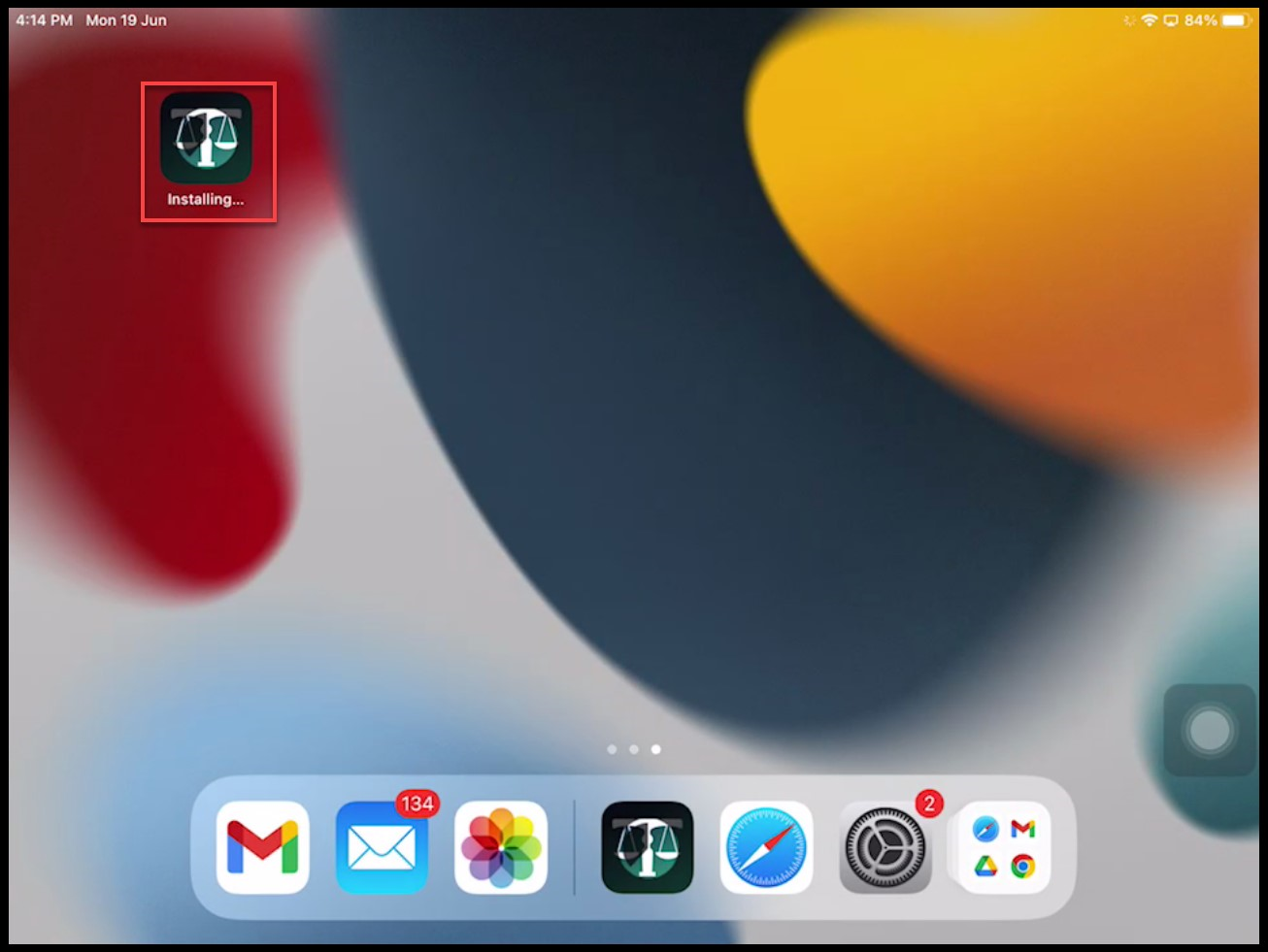Tap the Wi-Fi icon in status bar

coord(1150,20)
